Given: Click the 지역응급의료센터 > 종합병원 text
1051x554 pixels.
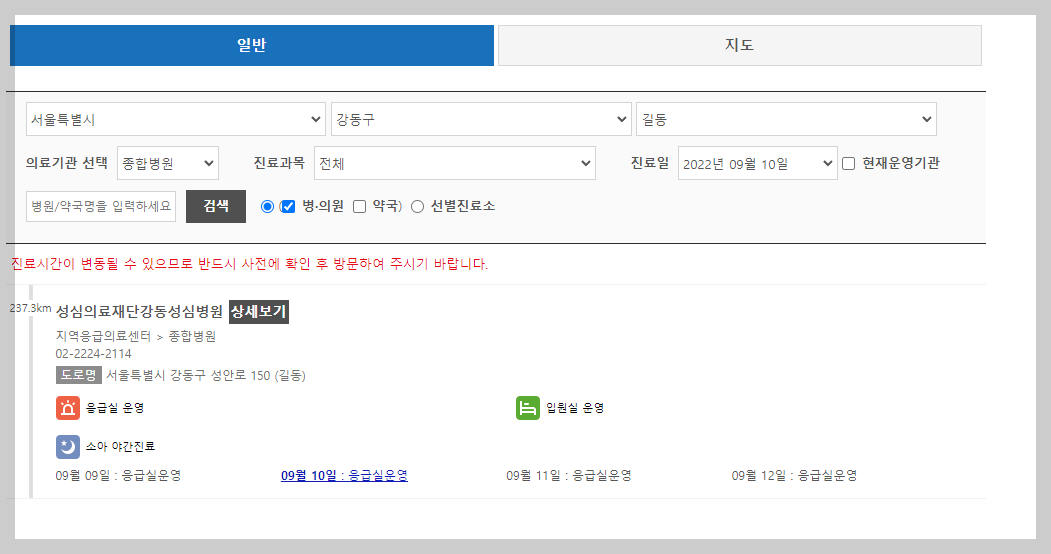Looking at the screenshot, I should tap(135, 336).
